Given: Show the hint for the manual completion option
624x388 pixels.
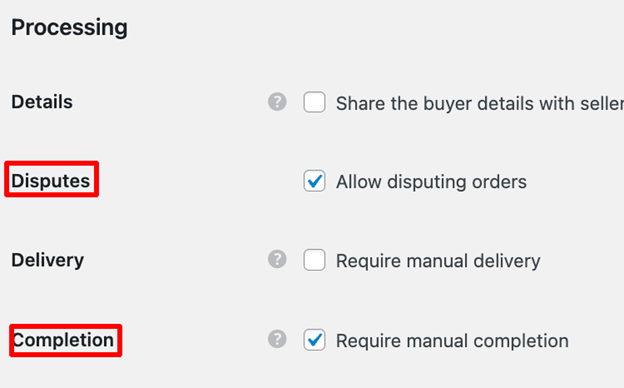Looking at the screenshot, I should click(x=277, y=339).
